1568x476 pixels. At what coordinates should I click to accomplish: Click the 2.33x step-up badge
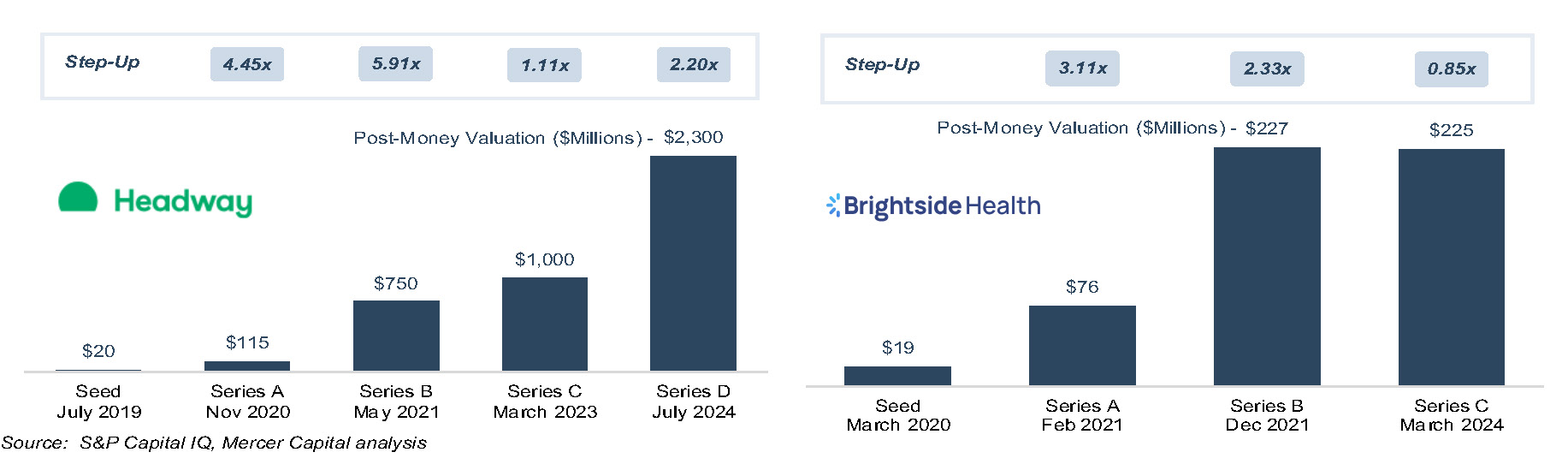point(1267,68)
